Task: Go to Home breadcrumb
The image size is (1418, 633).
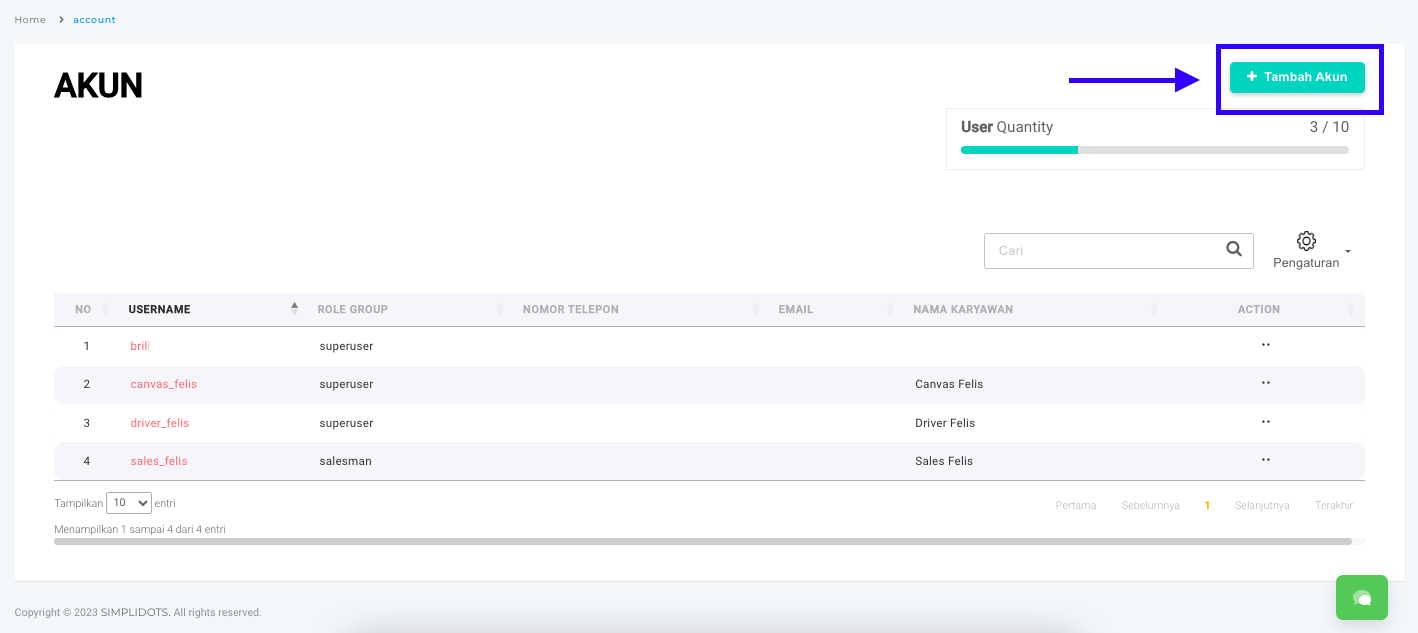Action: [x=30, y=20]
